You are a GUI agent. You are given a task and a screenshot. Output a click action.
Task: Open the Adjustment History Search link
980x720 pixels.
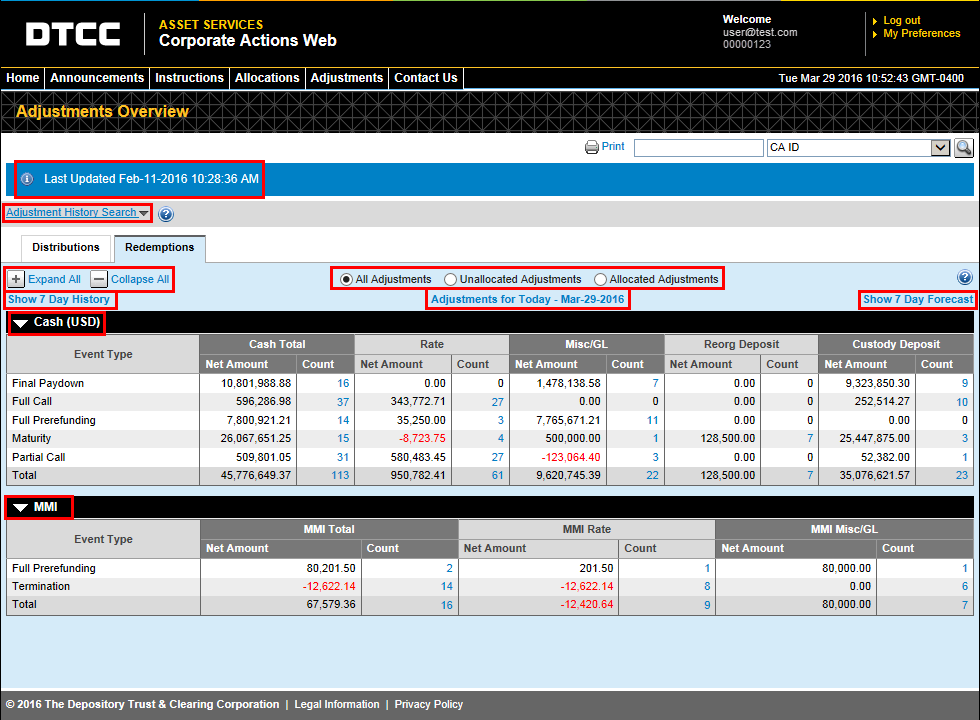pyautogui.click(x=70, y=212)
